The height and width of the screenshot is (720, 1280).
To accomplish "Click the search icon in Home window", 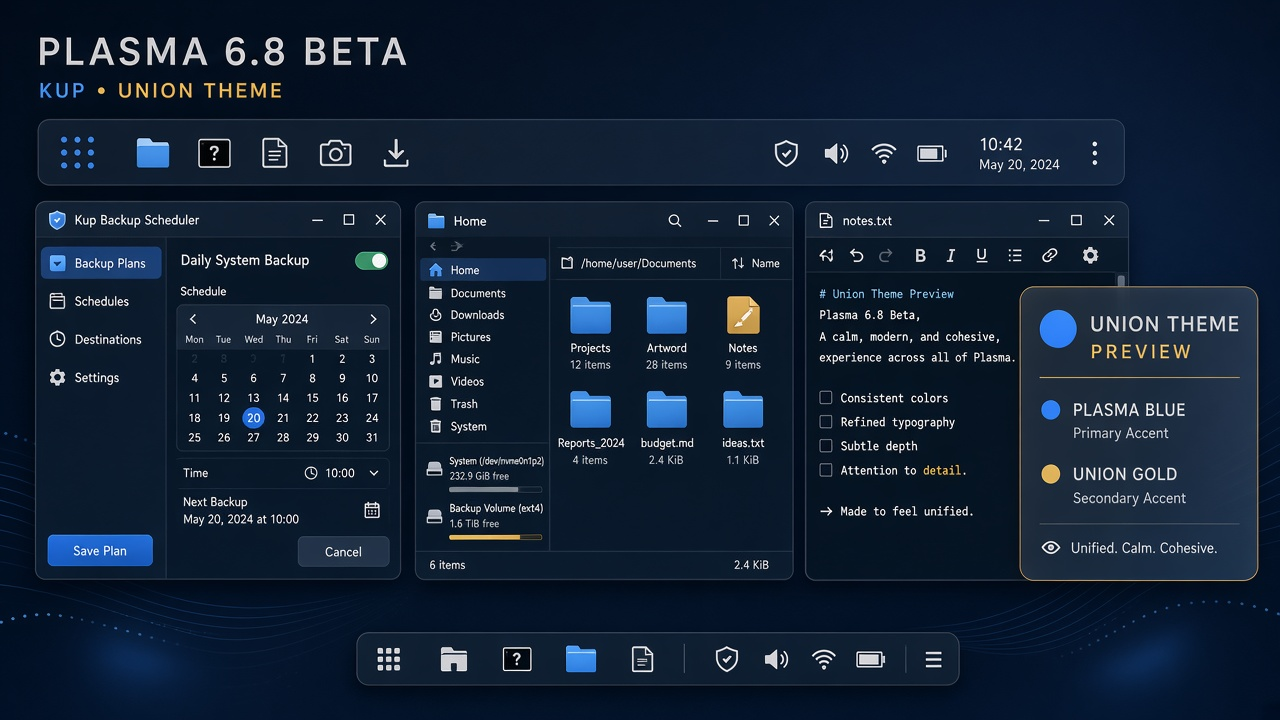I will (675, 221).
